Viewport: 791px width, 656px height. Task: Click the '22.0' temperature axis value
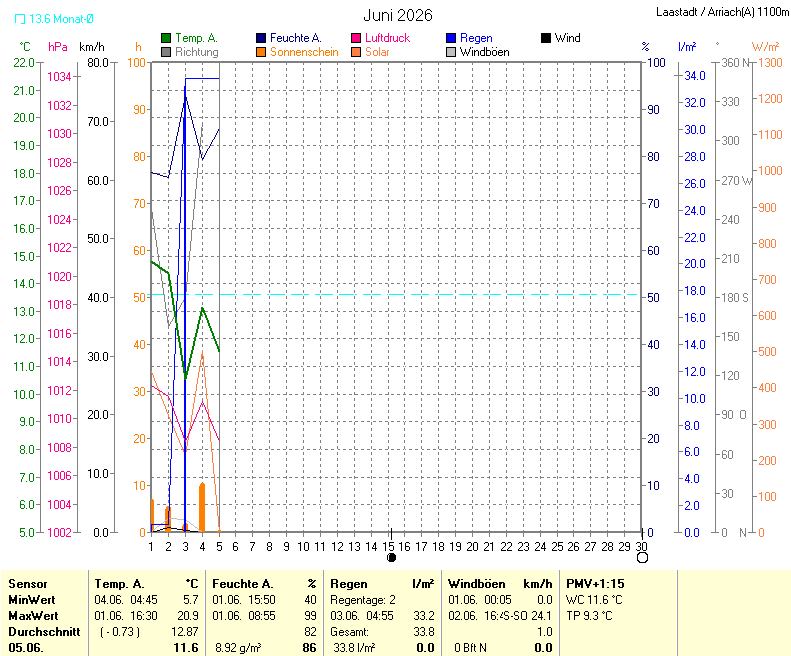(24, 63)
